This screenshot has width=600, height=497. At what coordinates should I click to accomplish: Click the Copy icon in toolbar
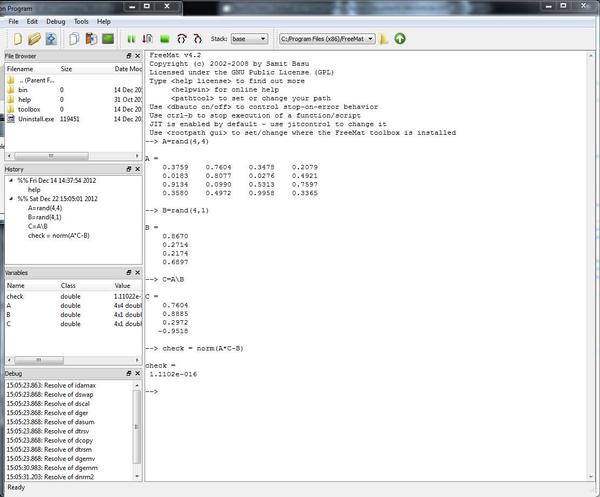(74, 39)
